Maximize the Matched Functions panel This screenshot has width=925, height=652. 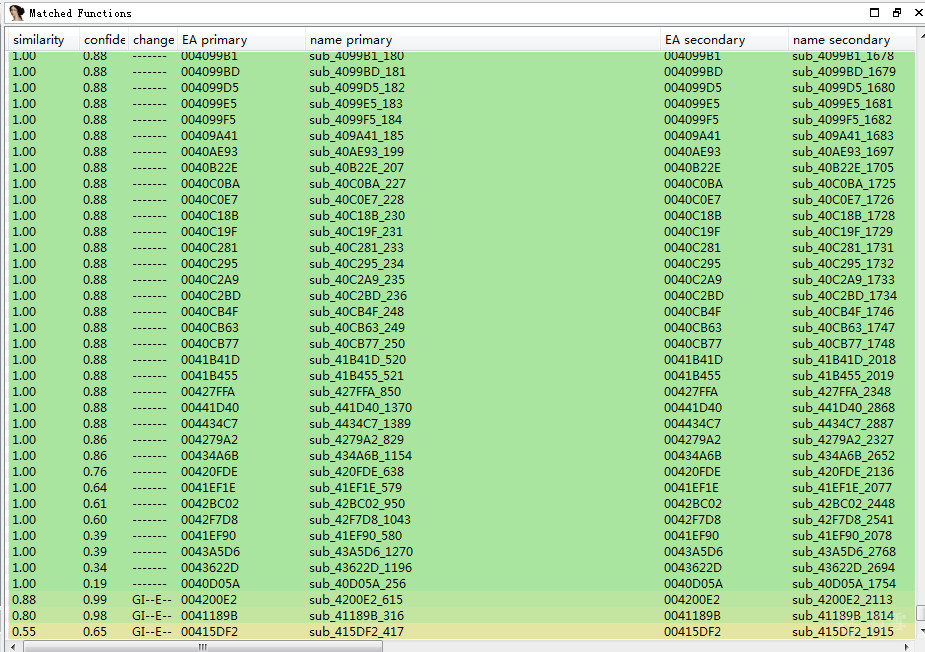(x=874, y=12)
